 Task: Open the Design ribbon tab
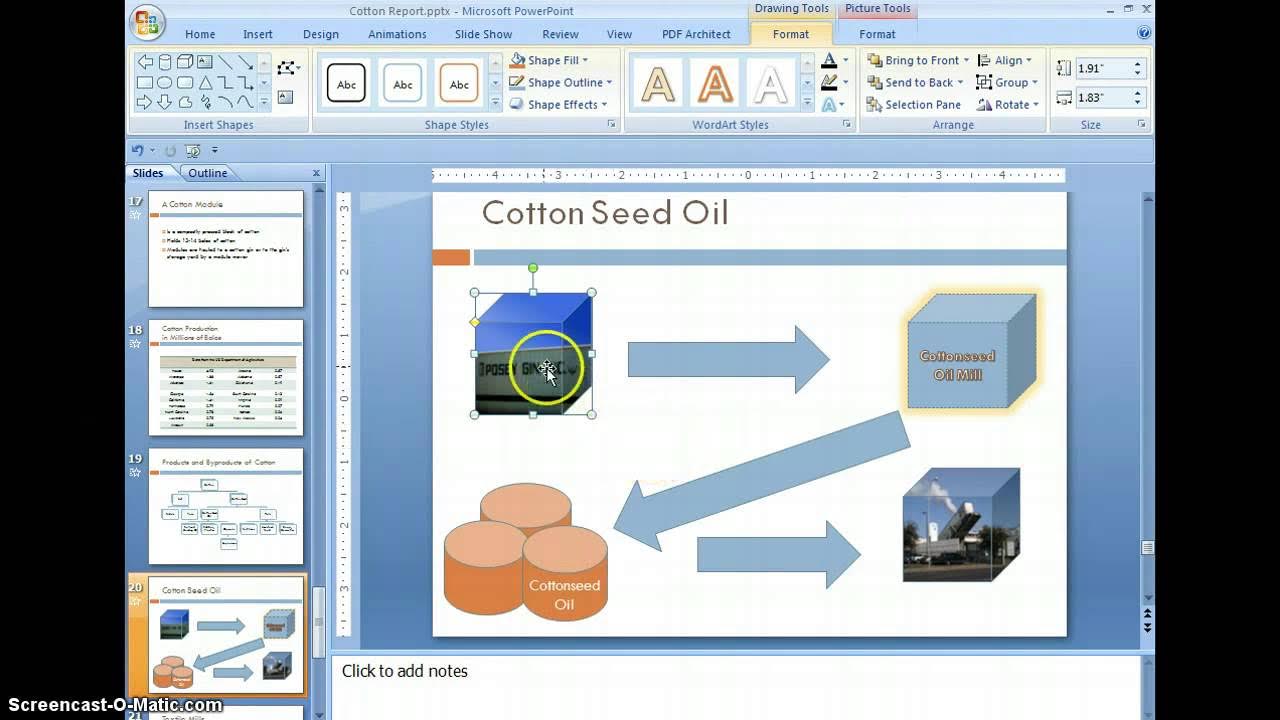(x=321, y=34)
